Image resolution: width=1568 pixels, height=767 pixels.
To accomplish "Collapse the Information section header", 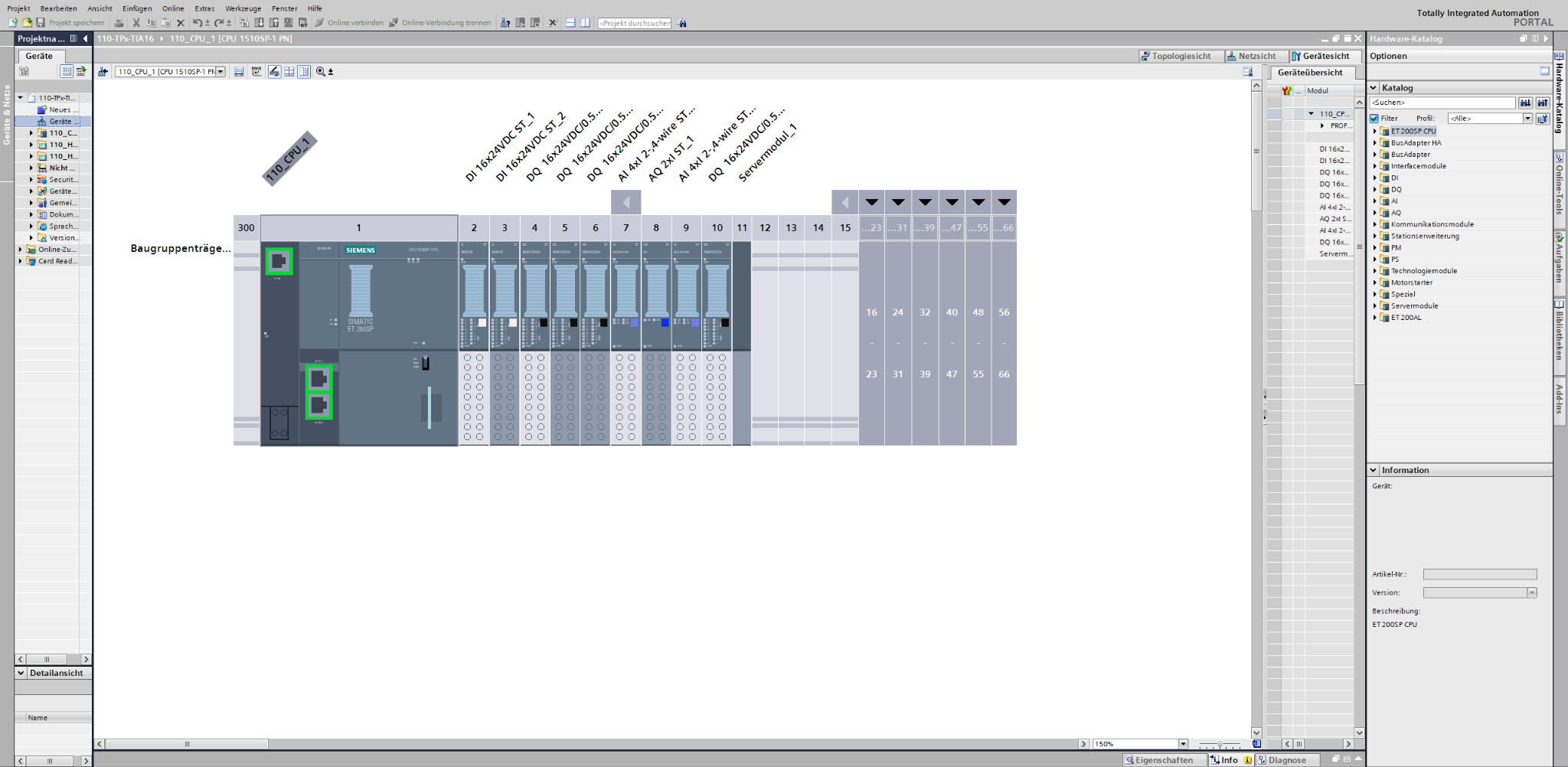I will [x=1374, y=470].
